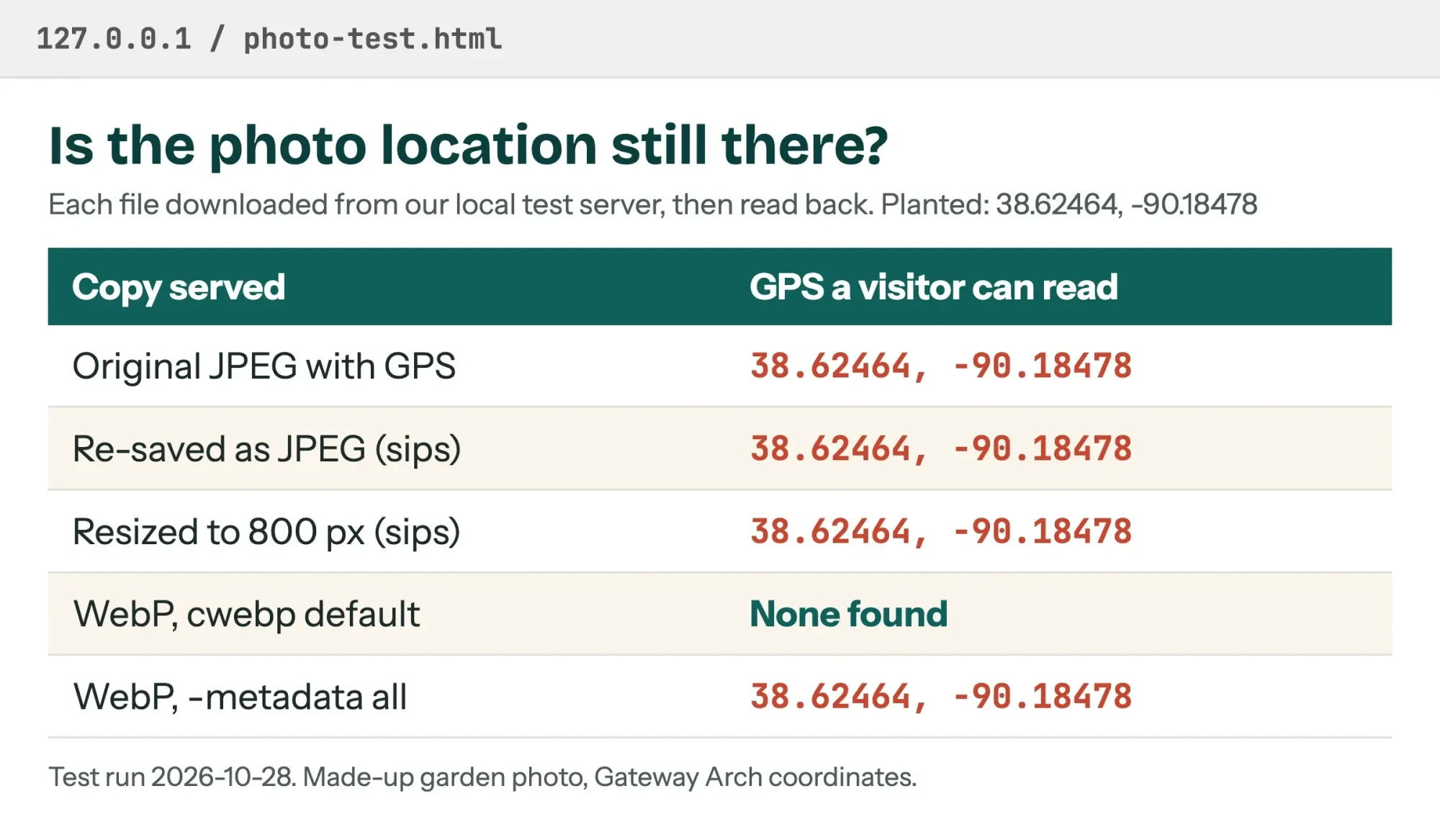Click the coordinates in WebP -metadata all row

[941, 697]
